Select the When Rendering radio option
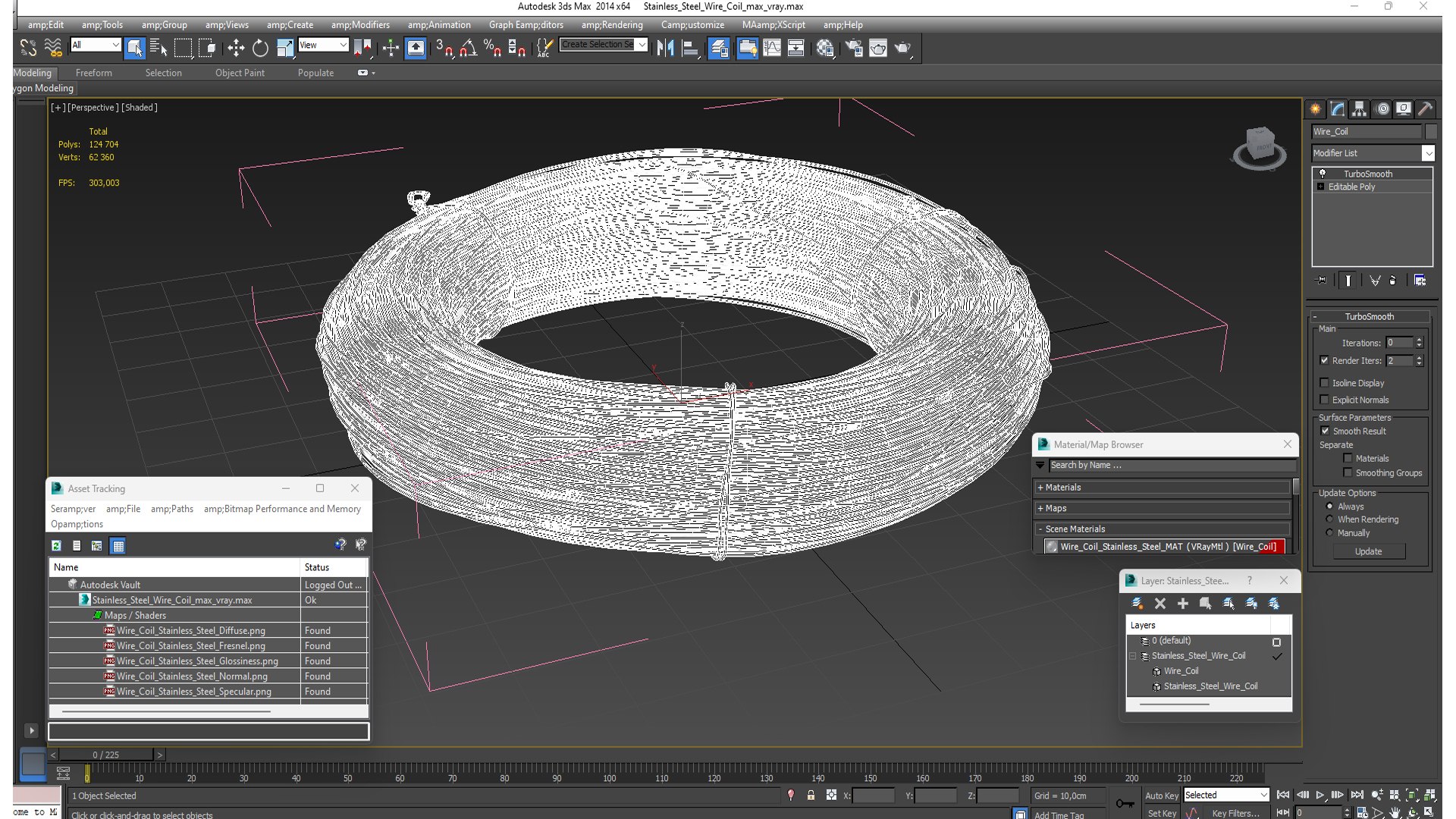The image size is (1456, 819). (1329, 519)
